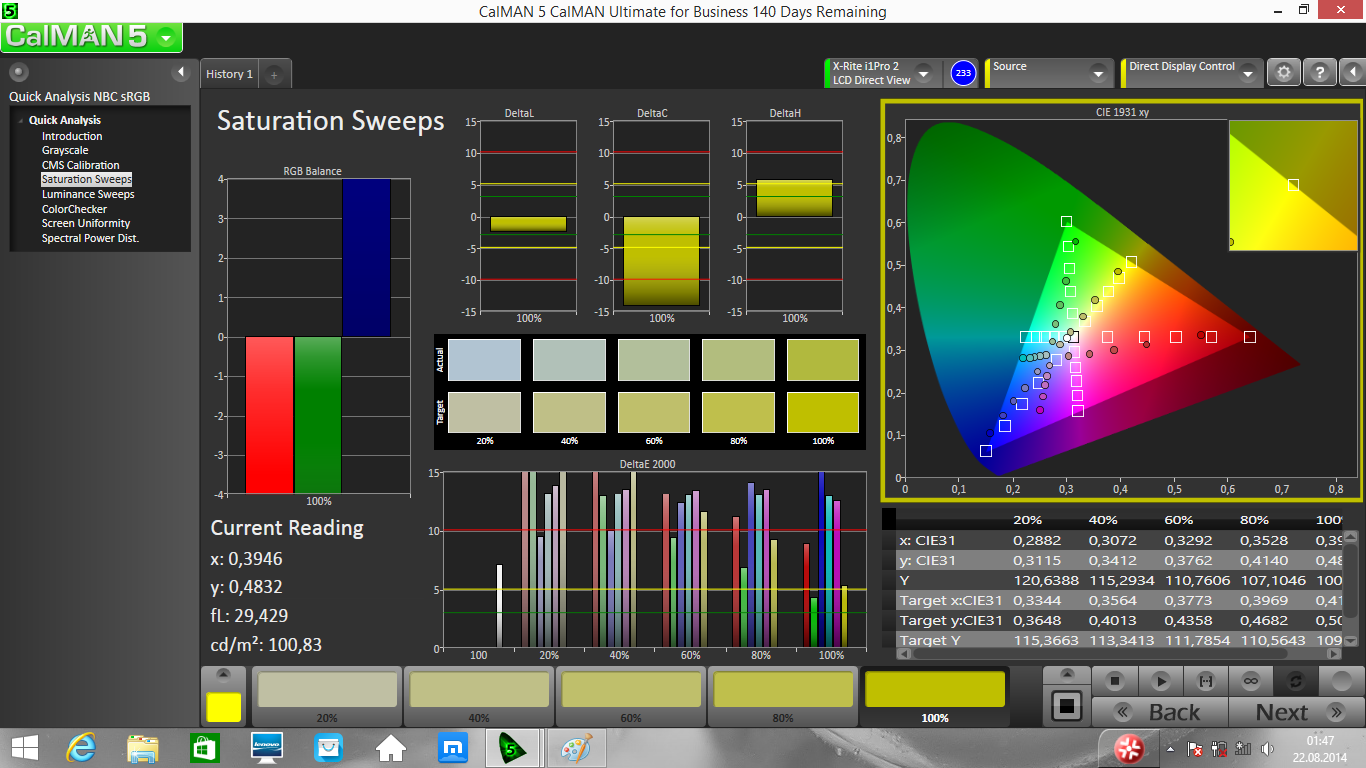Open the Direct Display Control dropdown
Viewport: 1366px width, 768px height.
(1248, 73)
